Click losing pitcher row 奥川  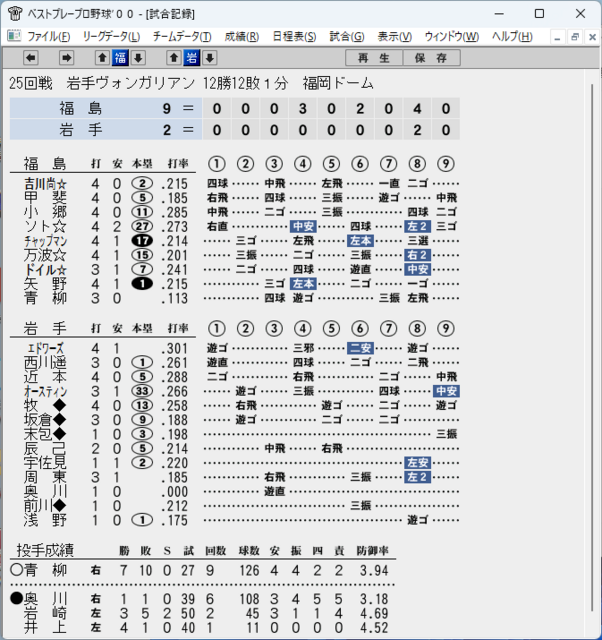click(202, 599)
